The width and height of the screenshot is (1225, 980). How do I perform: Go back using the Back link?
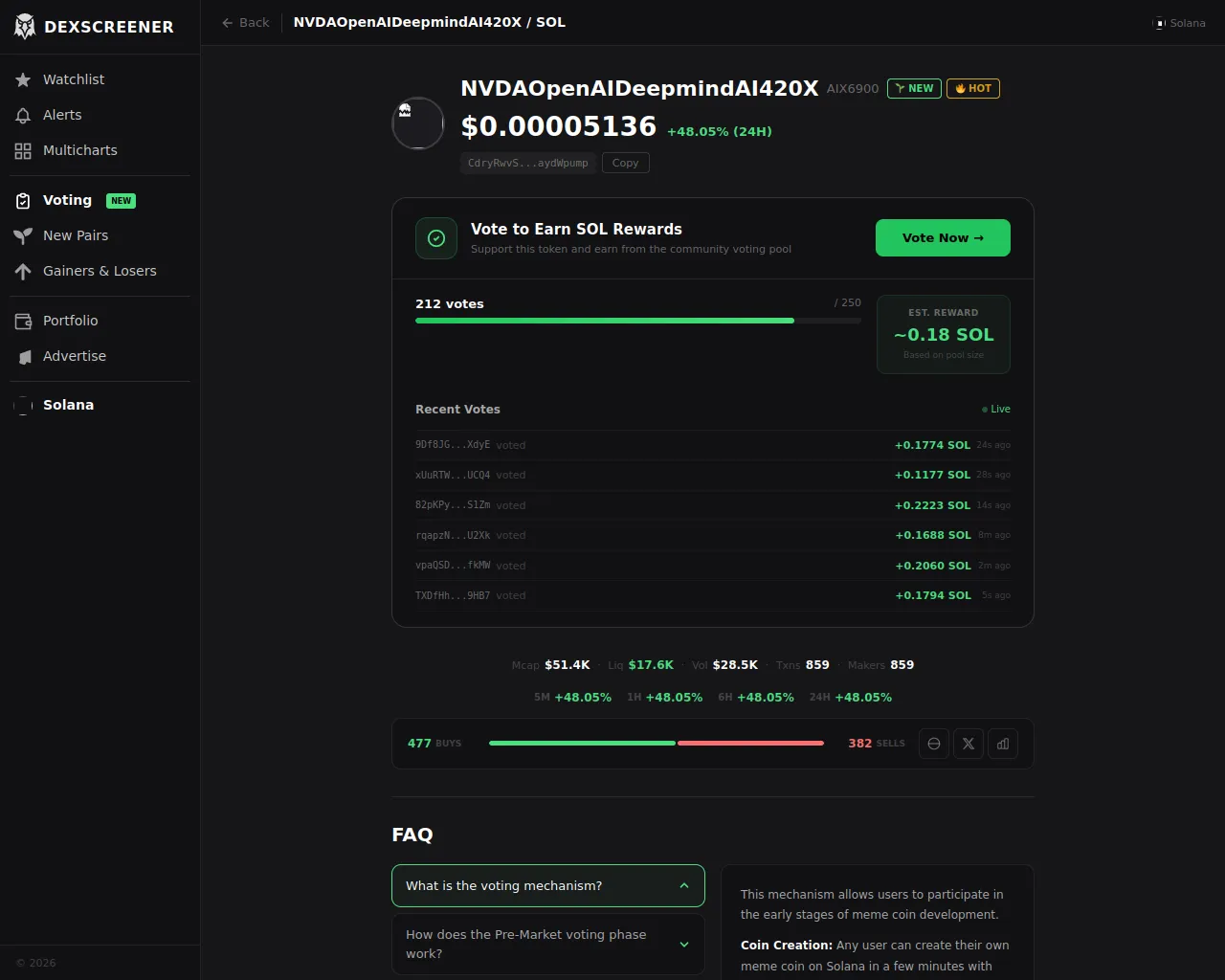pyautogui.click(x=245, y=22)
